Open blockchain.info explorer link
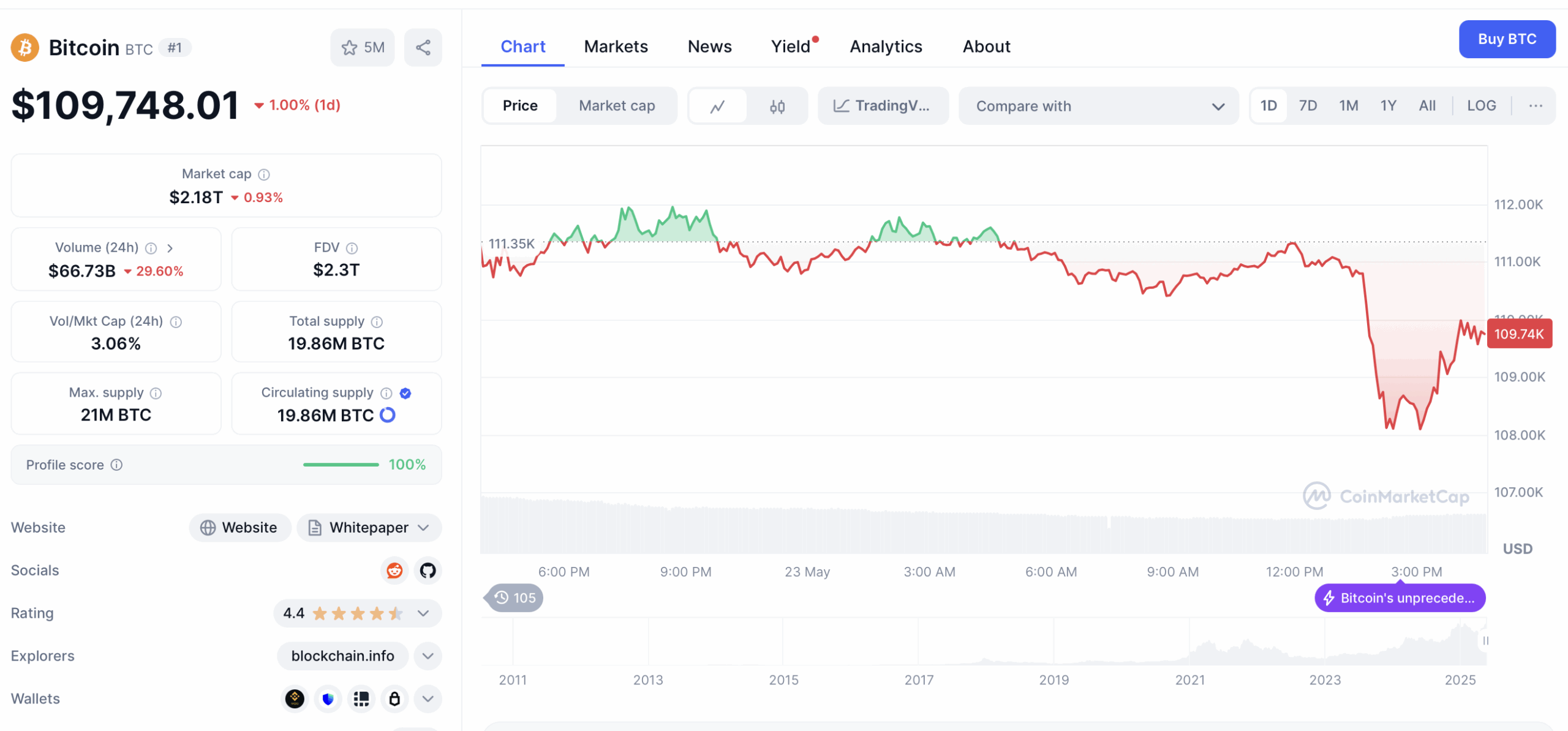Viewport: 1568px width, 731px height. (342, 656)
